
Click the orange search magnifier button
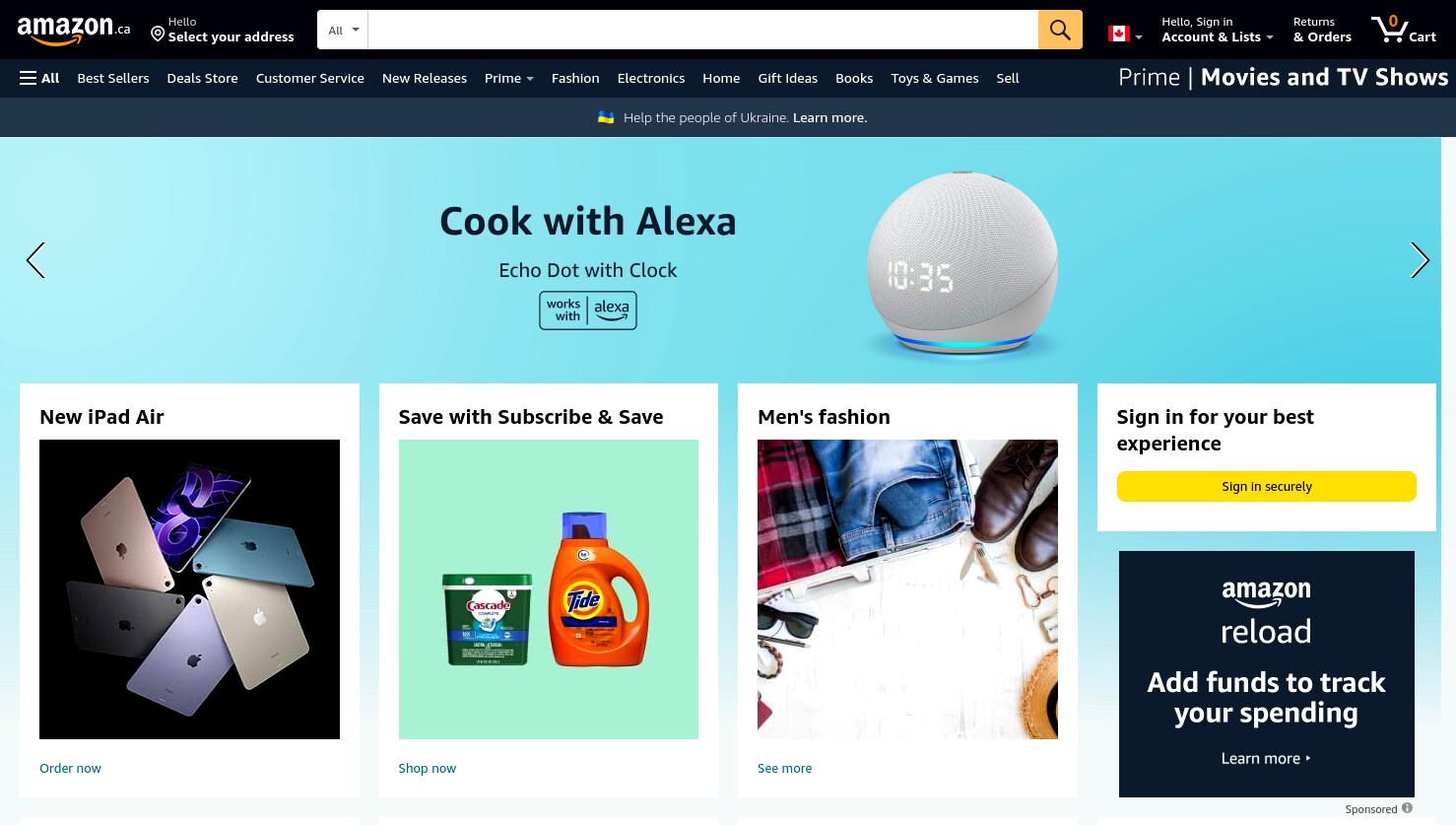[x=1060, y=30]
